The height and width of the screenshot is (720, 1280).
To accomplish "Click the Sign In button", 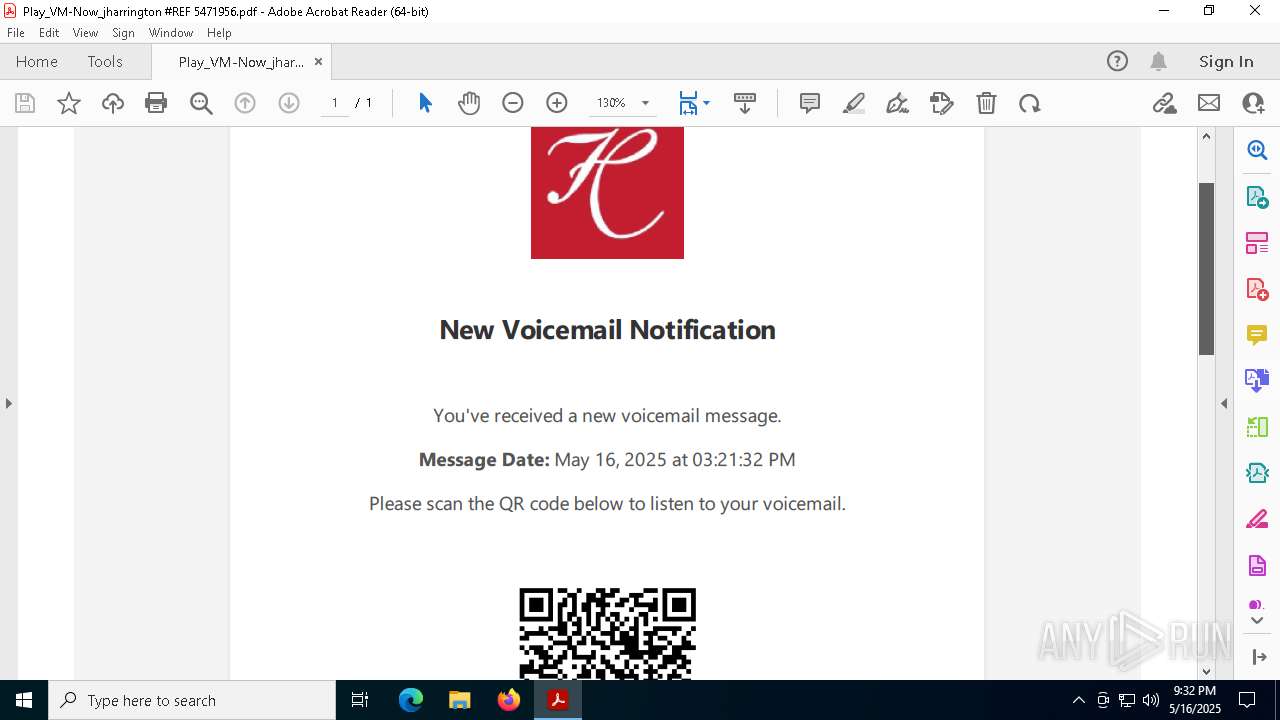I will (x=1226, y=61).
